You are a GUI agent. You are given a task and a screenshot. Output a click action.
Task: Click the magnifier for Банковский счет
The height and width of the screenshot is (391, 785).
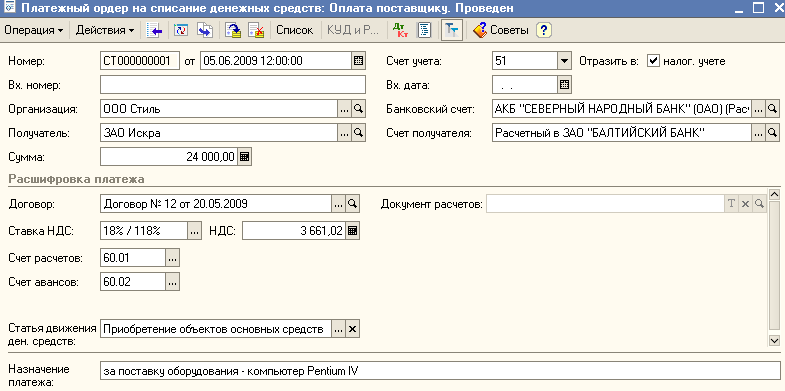(773, 109)
